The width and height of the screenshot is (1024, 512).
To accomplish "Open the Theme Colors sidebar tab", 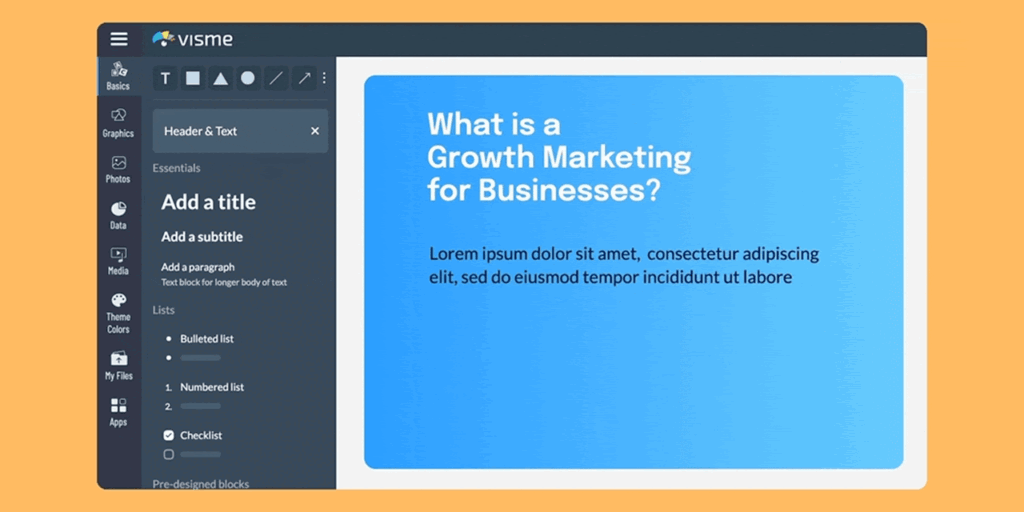I will coord(118,314).
